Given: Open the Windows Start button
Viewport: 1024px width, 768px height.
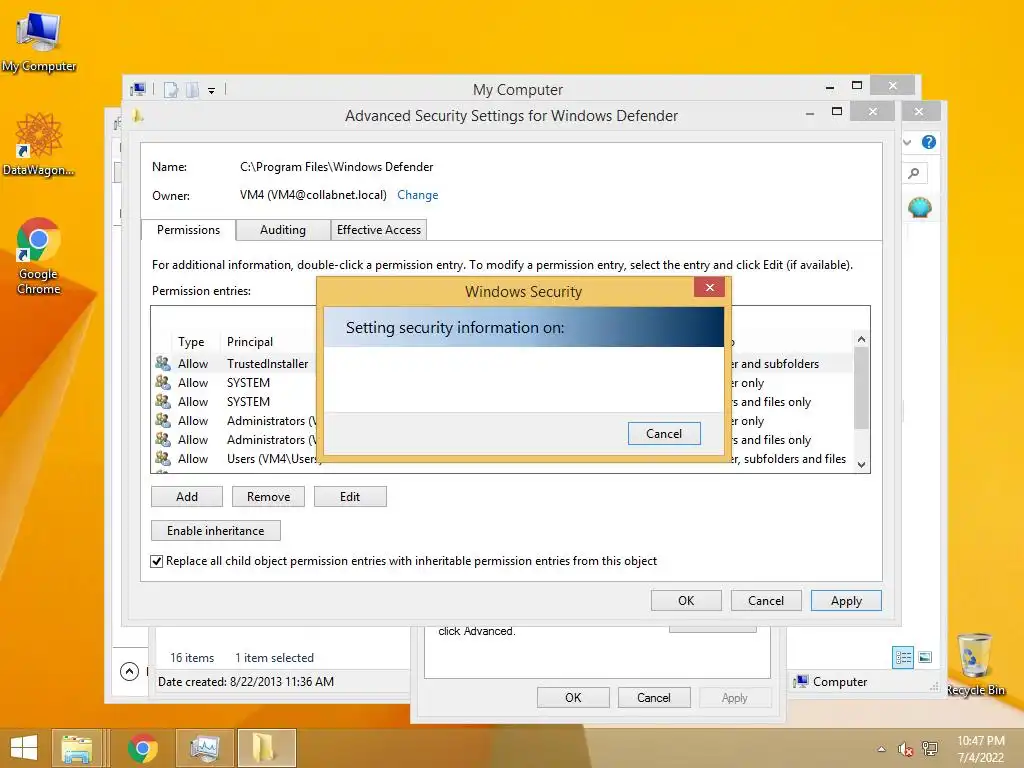Looking at the screenshot, I should pos(24,748).
